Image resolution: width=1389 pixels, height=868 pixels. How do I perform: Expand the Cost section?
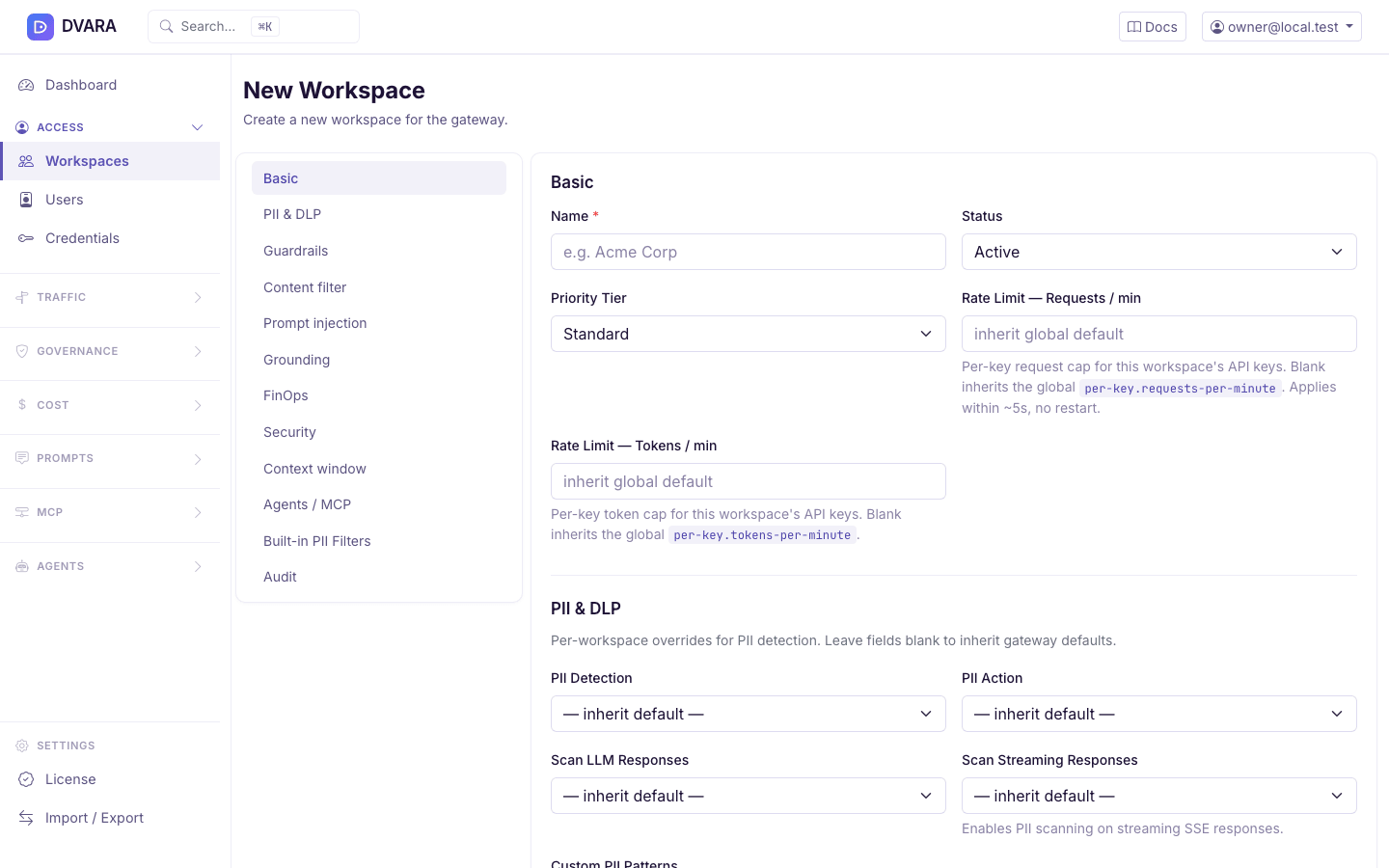point(110,405)
